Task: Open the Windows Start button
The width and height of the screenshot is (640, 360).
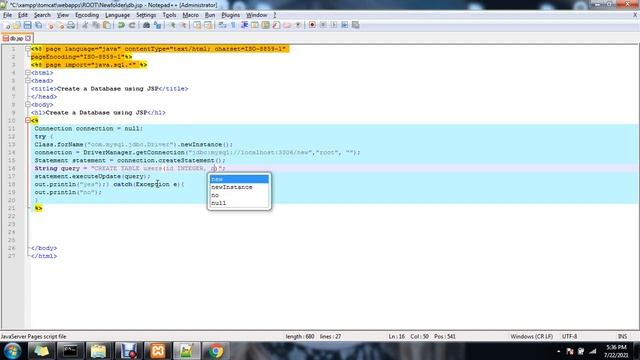Action: point(12,351)
